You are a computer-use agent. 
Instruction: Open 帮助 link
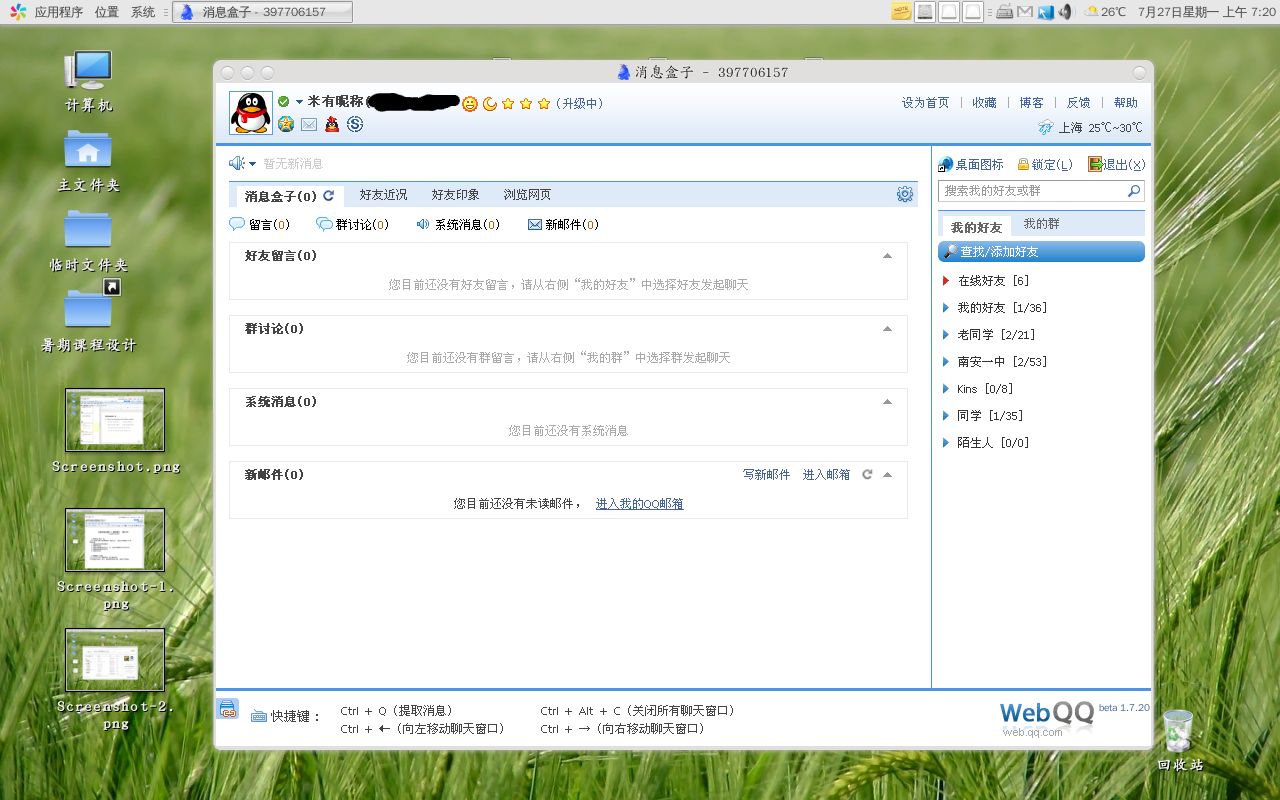pos(1126,103)
